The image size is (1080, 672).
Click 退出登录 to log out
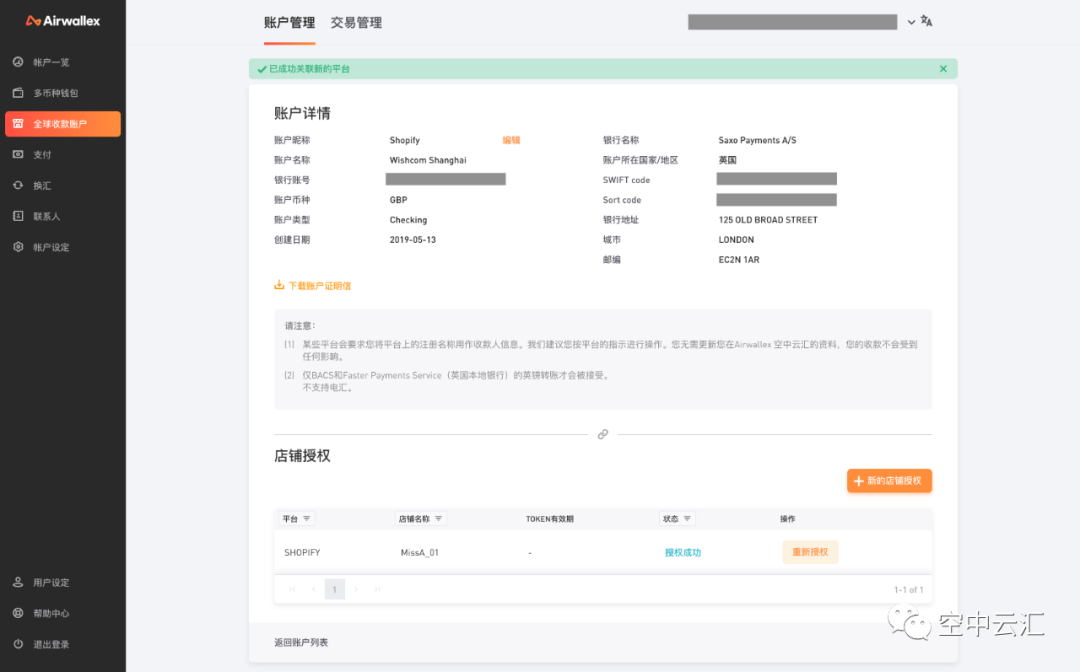50,644
